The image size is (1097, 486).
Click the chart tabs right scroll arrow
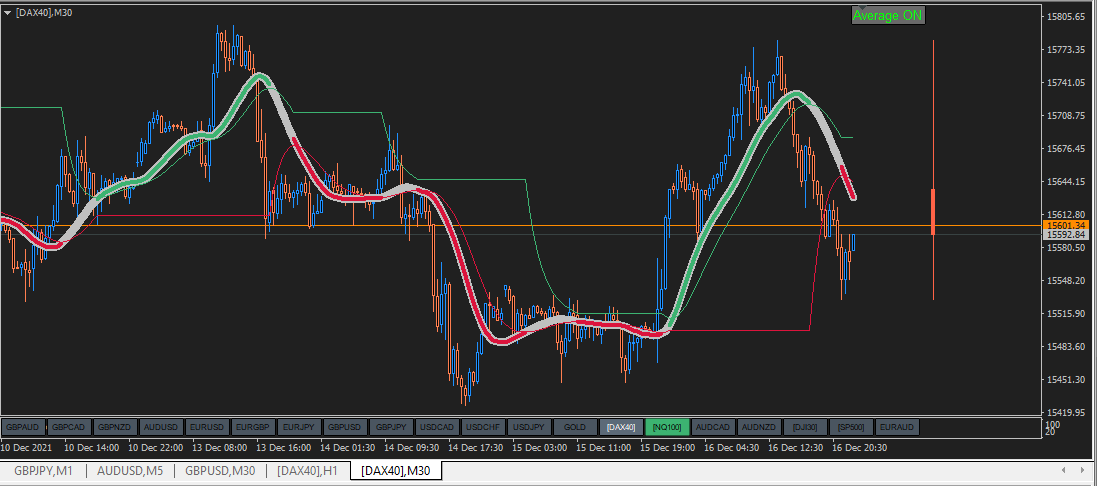[1081, 471]
